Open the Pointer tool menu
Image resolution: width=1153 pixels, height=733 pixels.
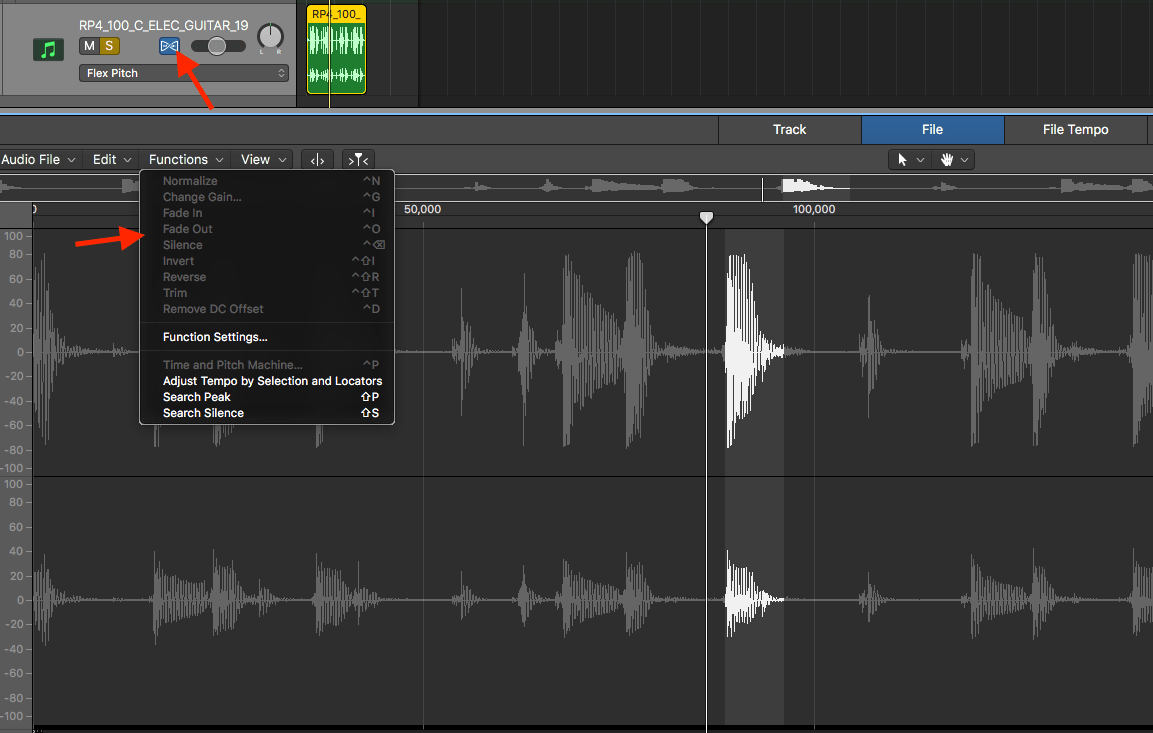tap(910, 160)
